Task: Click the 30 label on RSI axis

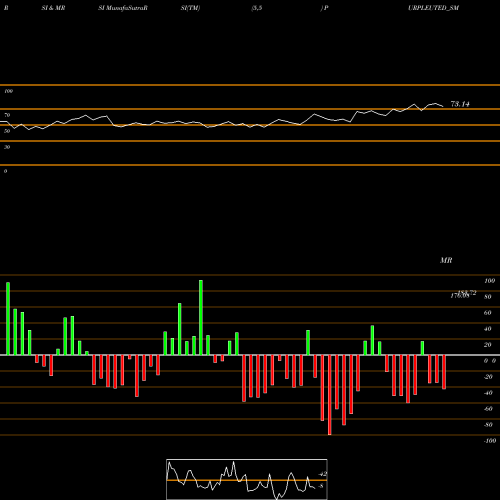Action: [7, 147]
